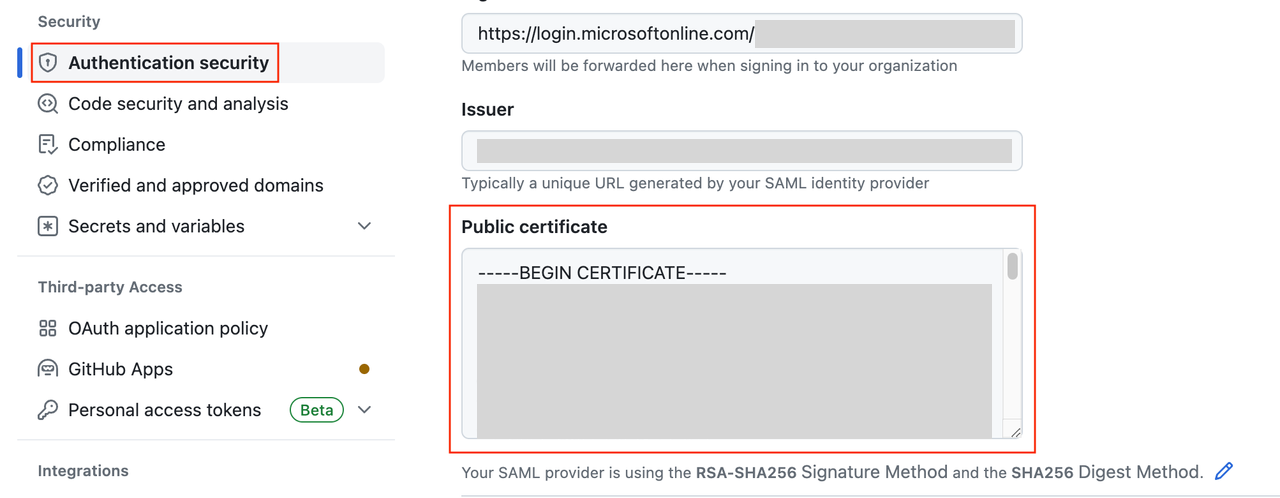Image resolution: width=1280 pixels, height=498 pixels.
Task: Edit signature method with pencil icon
Action: tap(1224, 471)
